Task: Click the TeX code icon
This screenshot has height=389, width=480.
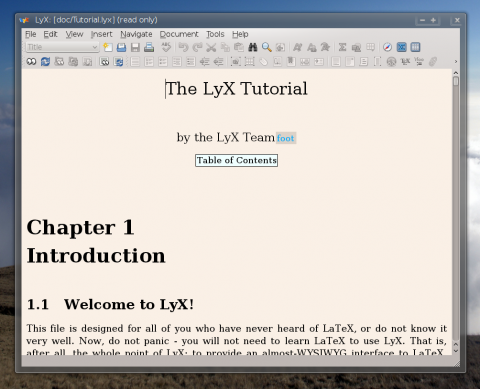Action: [405, 62]
